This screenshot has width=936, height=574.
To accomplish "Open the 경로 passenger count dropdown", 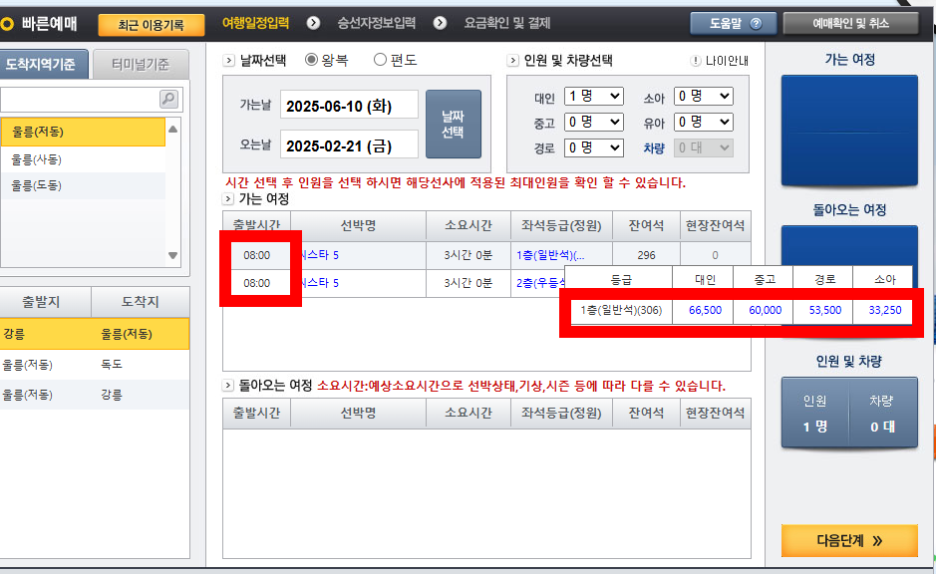I will click(594, 147).
